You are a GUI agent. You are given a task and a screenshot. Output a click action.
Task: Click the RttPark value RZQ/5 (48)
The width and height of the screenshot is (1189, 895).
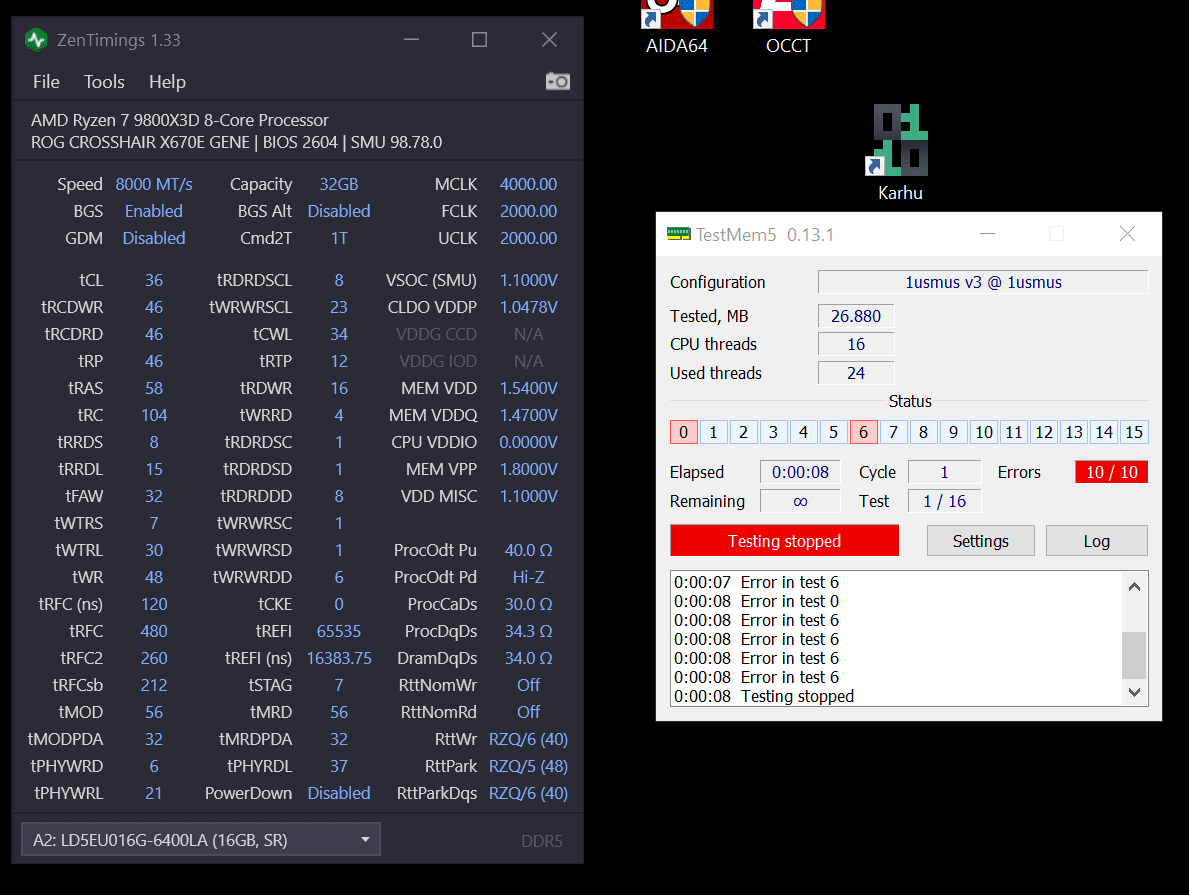[529, 766]
